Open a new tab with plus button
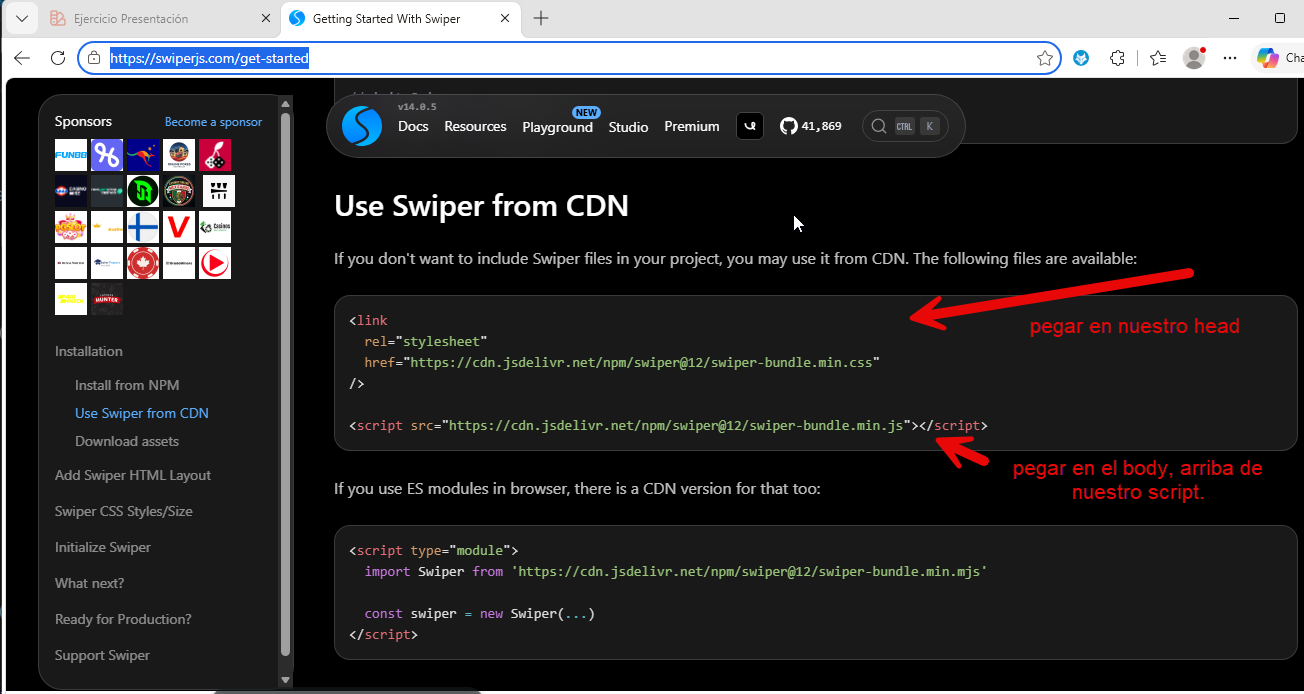 click(x=541, y=18)
